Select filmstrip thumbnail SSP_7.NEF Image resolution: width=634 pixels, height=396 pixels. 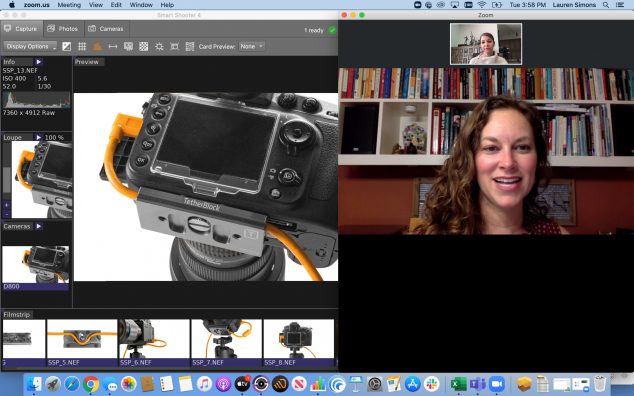(226, 342)
